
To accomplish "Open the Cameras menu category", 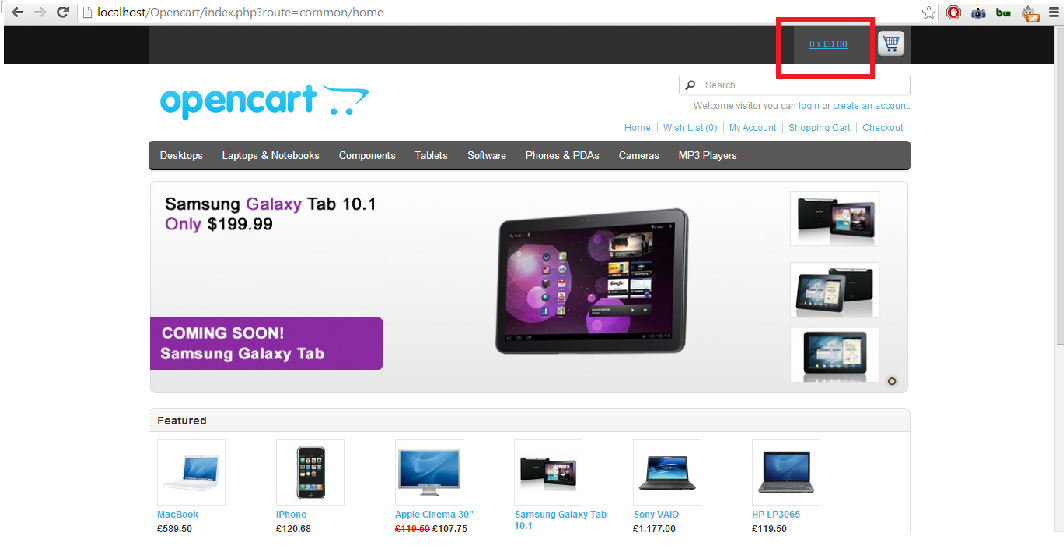I will [639, 155].
